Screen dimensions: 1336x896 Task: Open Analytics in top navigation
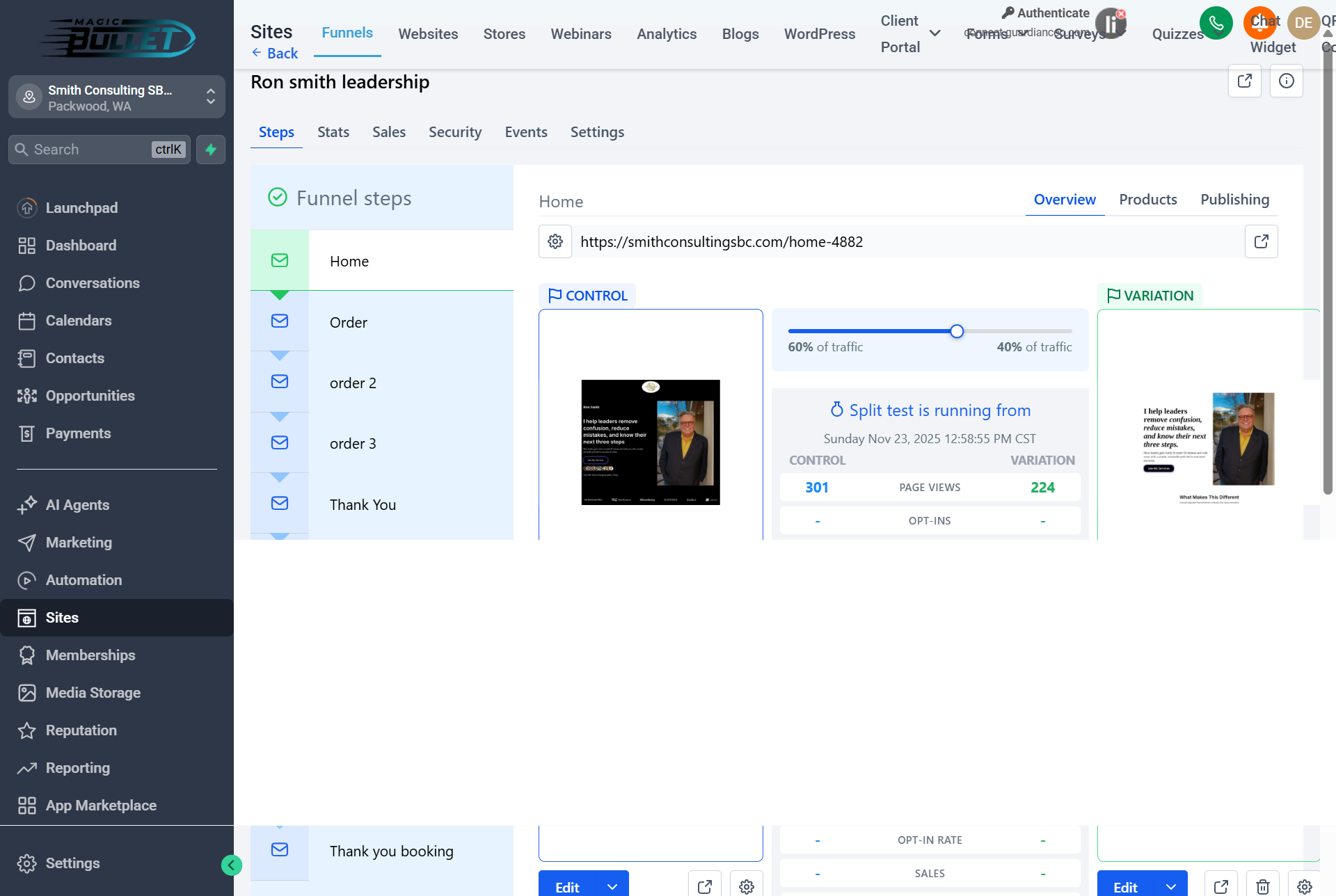[x=667, y=34]
